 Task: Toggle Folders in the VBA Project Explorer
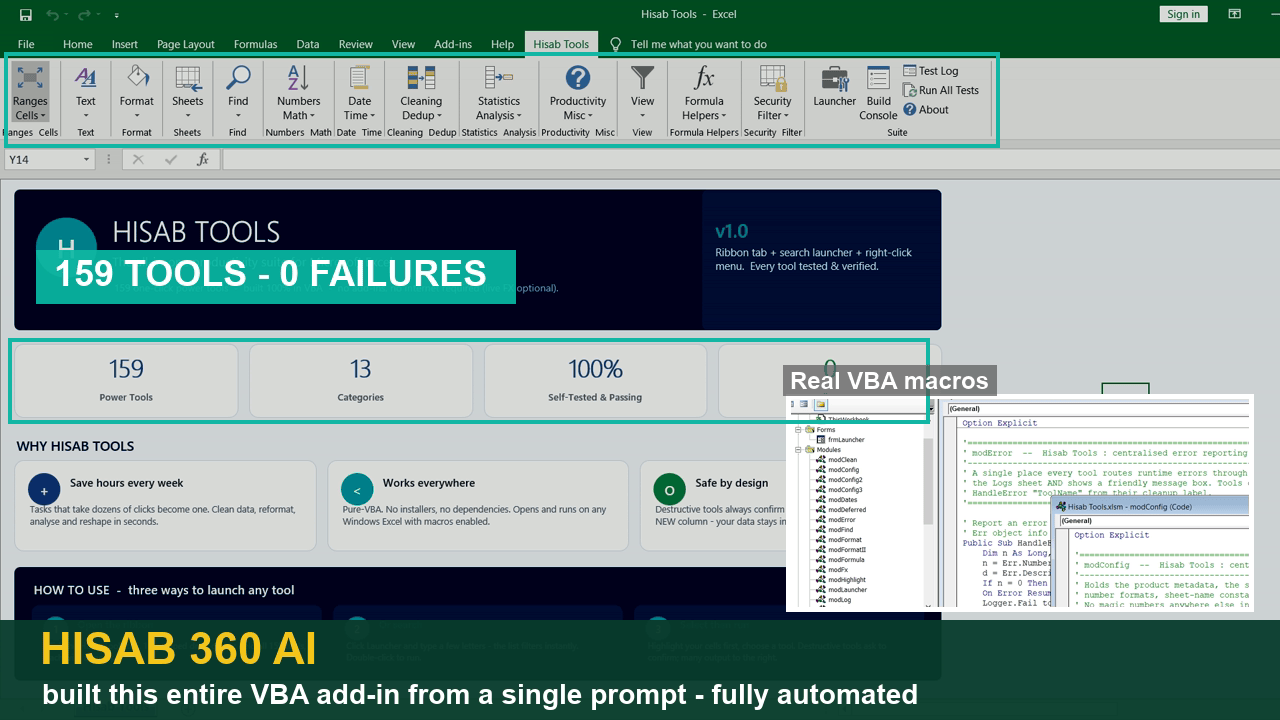(x=821, y=405)
